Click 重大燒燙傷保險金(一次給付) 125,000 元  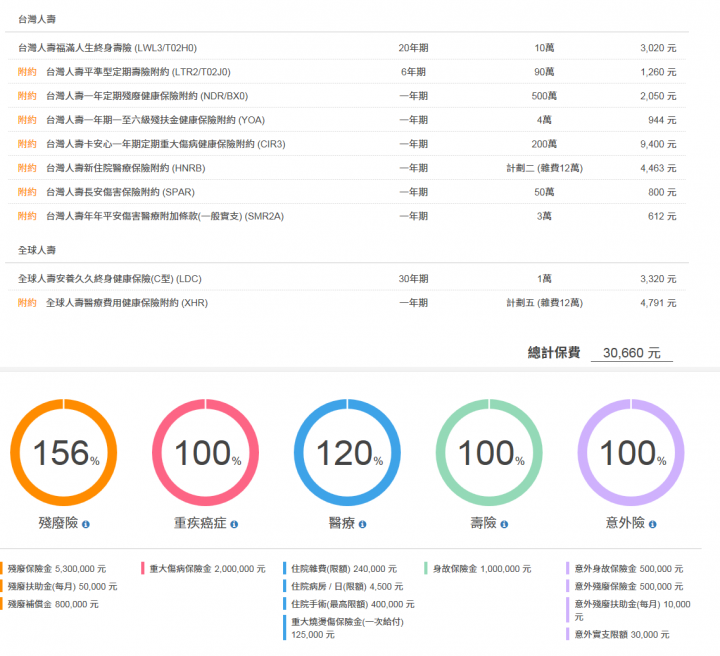[x=348, y=628]
